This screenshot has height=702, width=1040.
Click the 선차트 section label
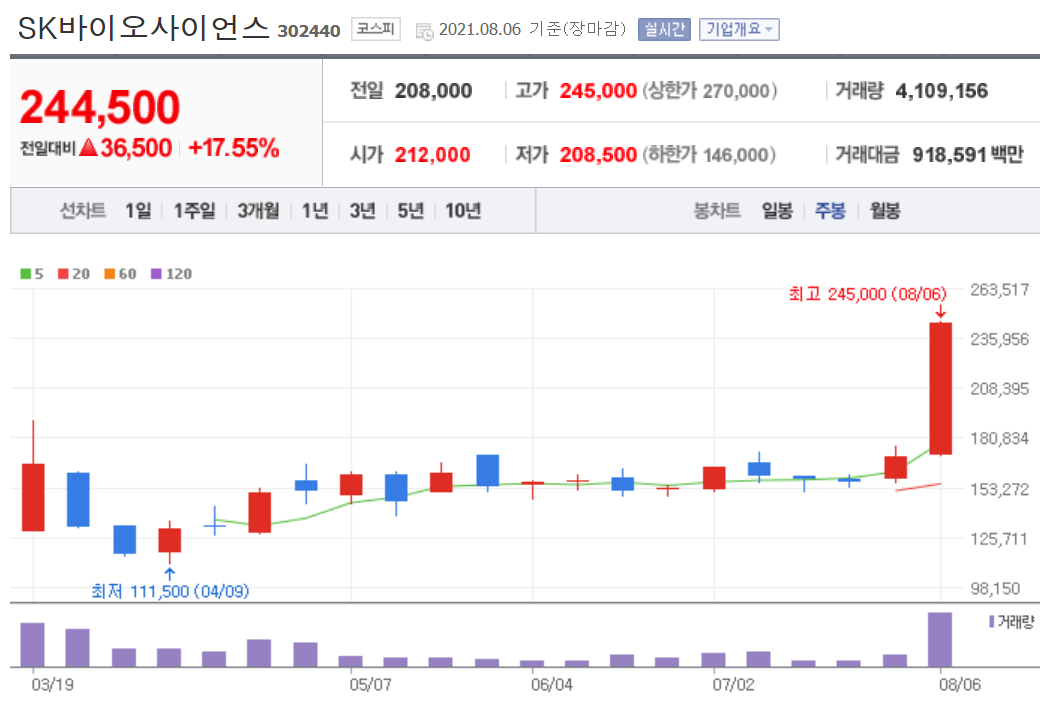83,211
